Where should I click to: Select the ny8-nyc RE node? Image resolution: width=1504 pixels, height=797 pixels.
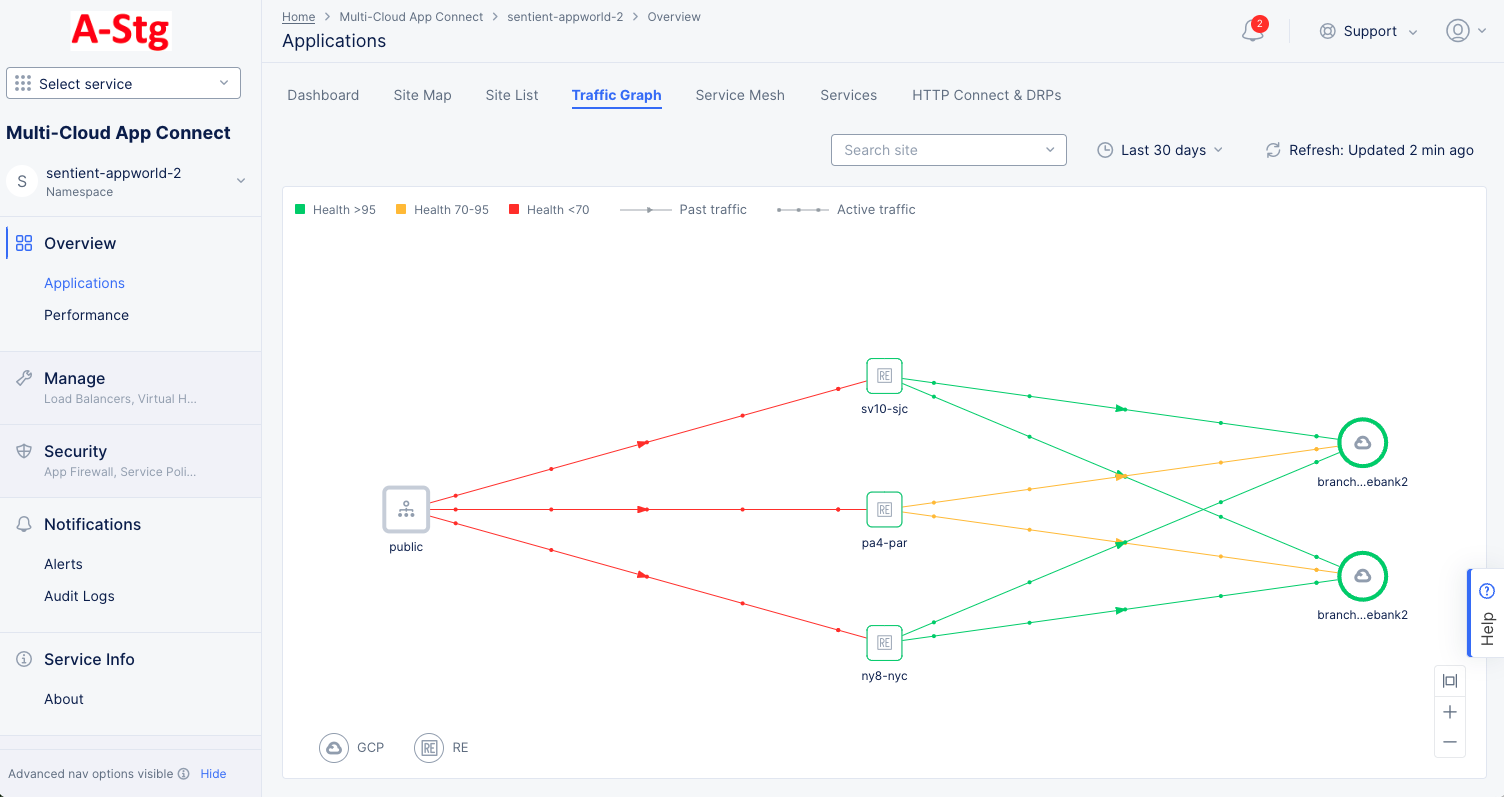(x=884, y=642)
